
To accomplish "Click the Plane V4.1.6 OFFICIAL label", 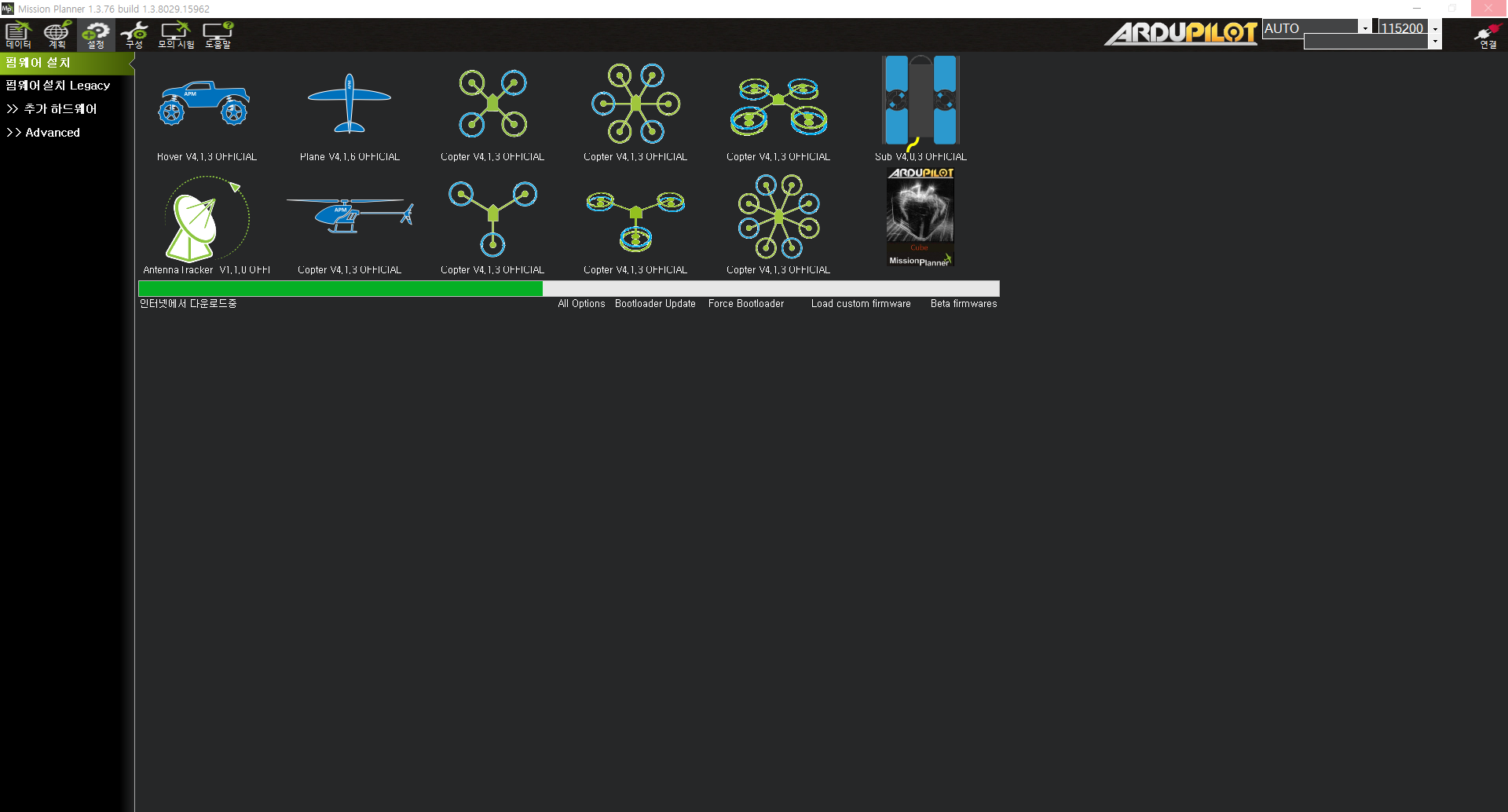I will point(350,157).
